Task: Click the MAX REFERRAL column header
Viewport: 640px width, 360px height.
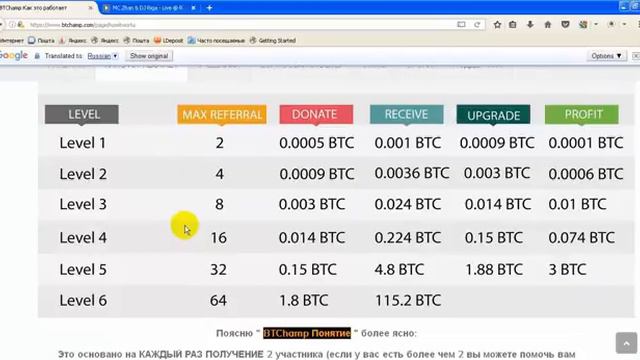Action: pos(222,115)
